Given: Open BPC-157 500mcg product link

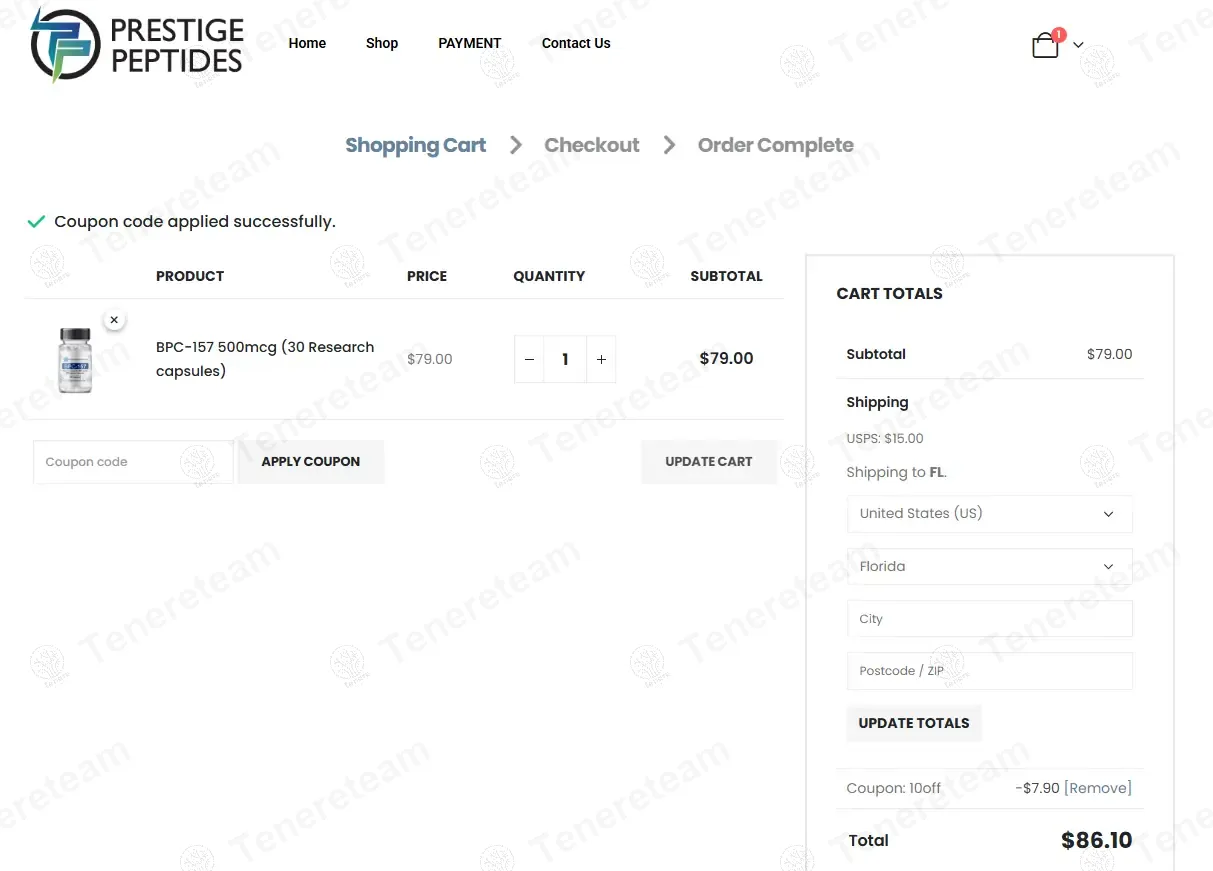Looking at the screenshot, I should [x=265, y=359].
